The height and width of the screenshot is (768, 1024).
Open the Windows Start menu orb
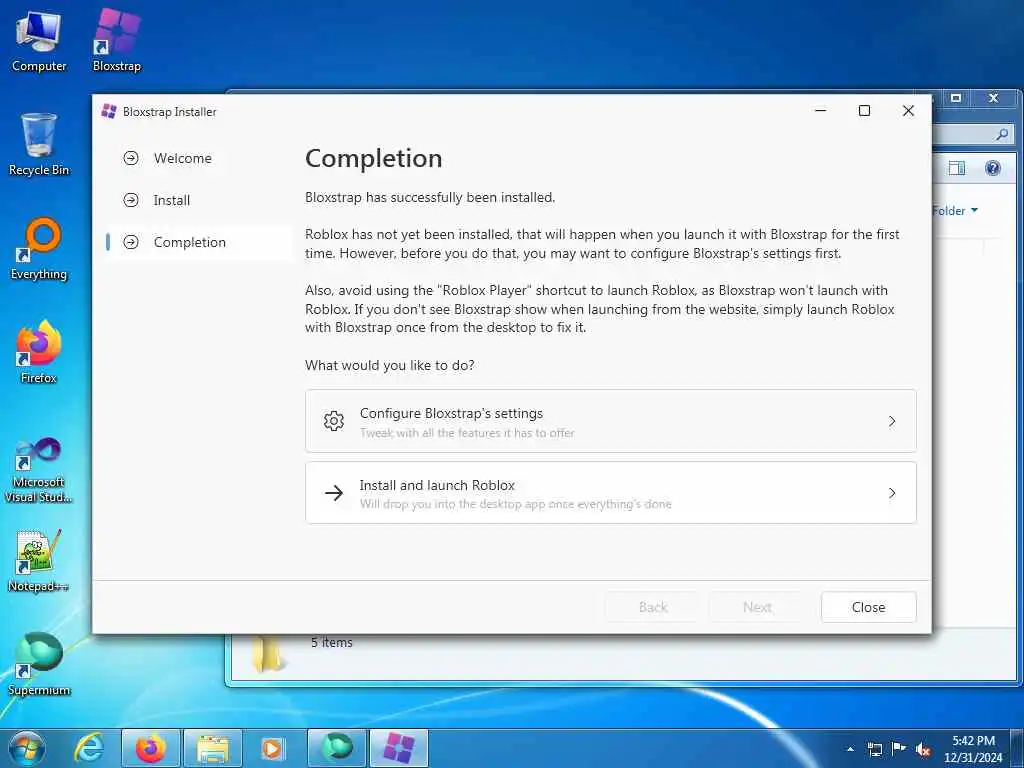pyautogui.click(x=27, y=748)
